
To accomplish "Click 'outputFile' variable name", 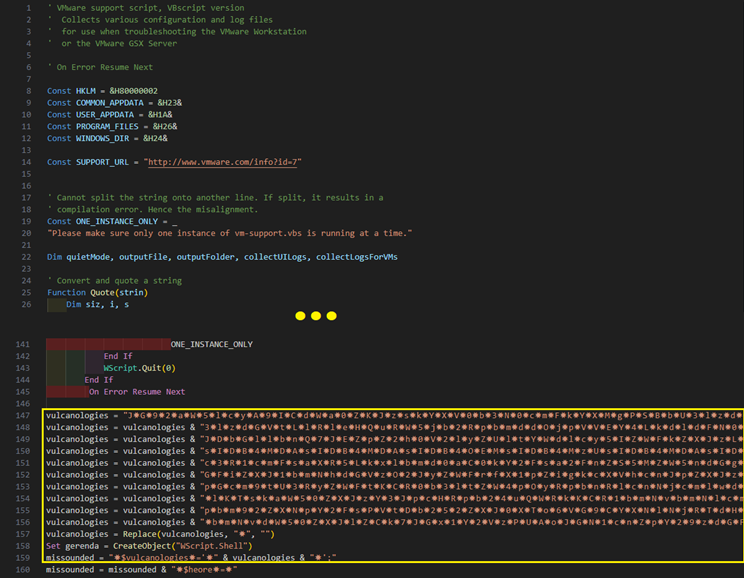I will click(x=143, y=257).
